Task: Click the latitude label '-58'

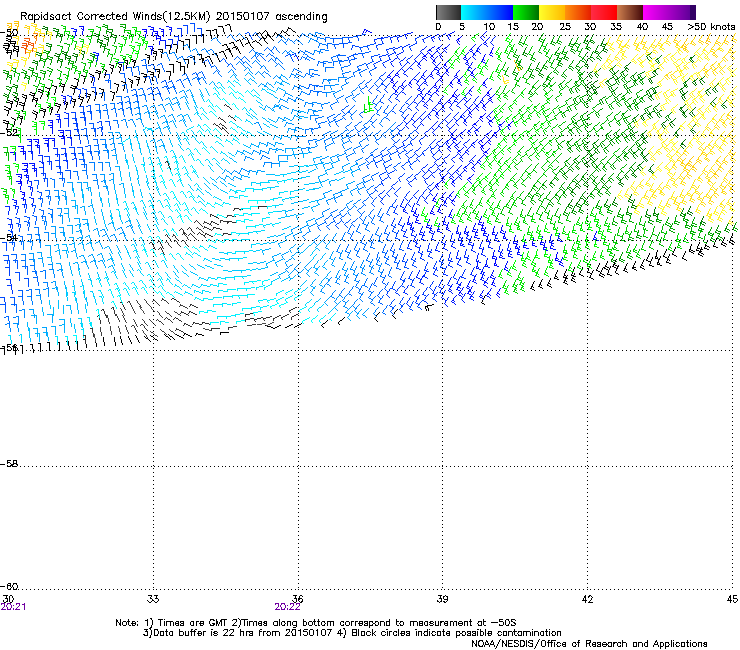Action: [9, 464]
